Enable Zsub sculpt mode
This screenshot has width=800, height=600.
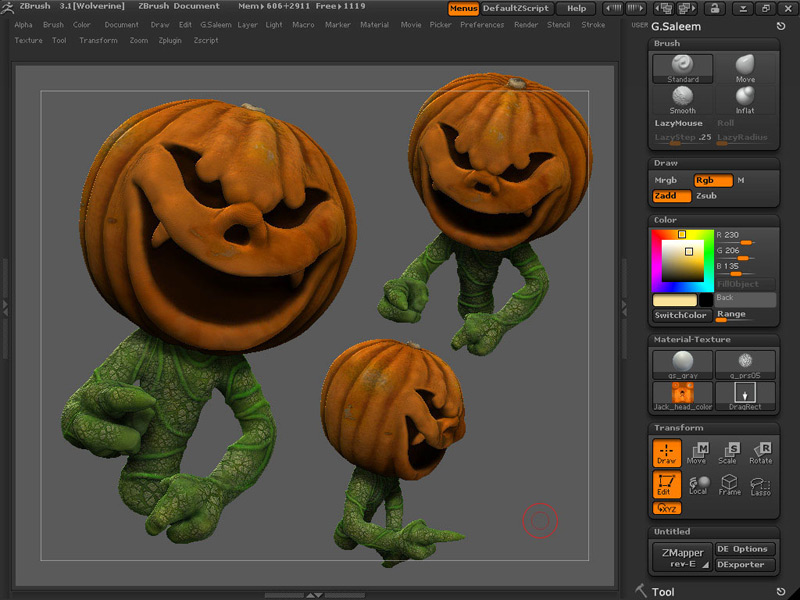pyautogui.click(x=707, y=196)
